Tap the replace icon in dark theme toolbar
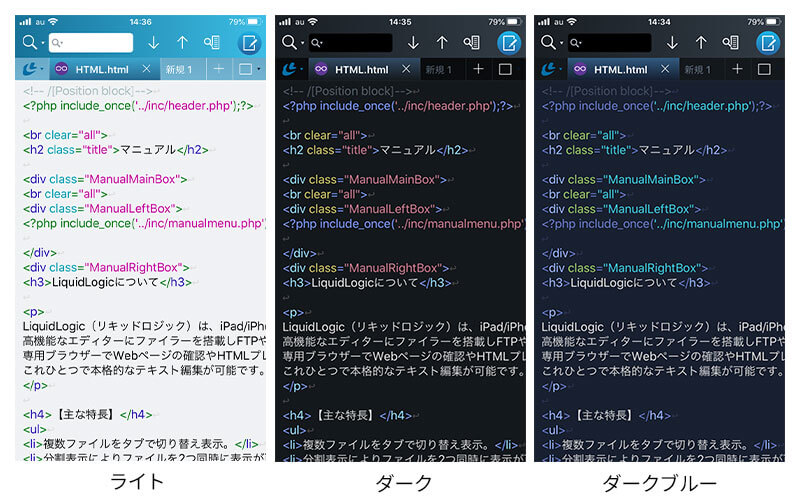Viewport: 800px width, 500px height. [x=471, y=42]
